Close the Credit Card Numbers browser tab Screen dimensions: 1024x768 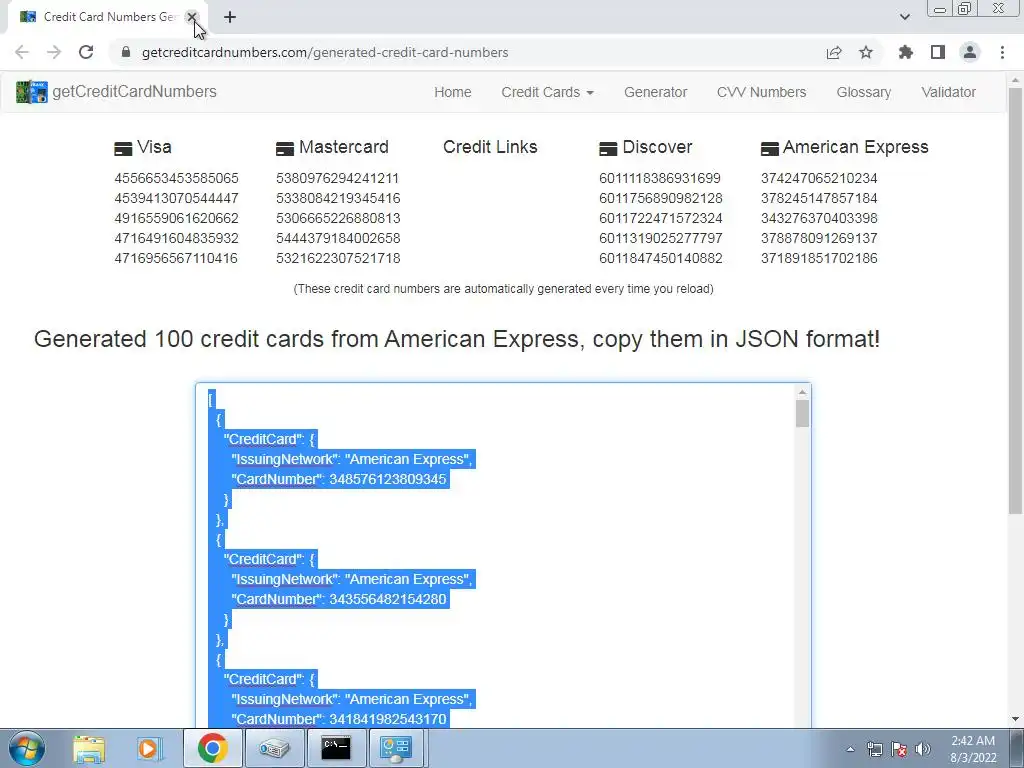[x=191, y=17]
